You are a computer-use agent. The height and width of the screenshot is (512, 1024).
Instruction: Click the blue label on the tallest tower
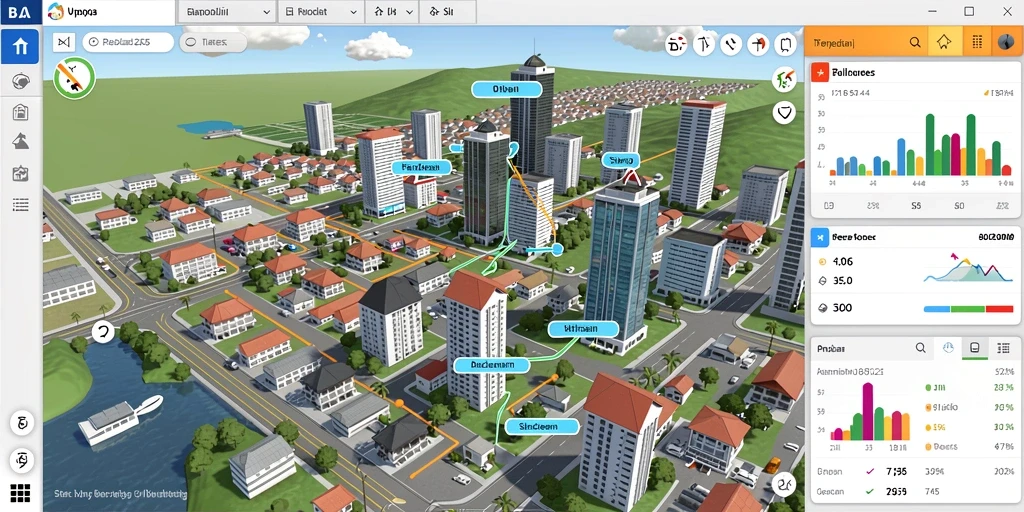506,89
